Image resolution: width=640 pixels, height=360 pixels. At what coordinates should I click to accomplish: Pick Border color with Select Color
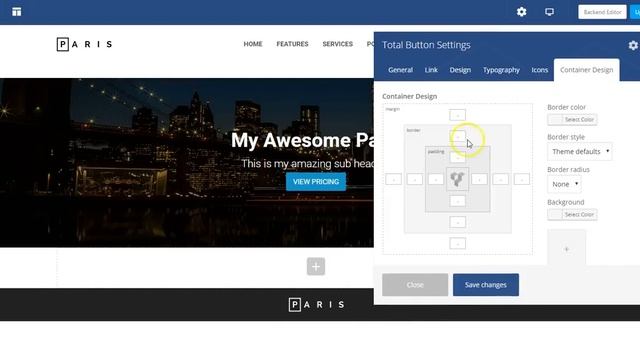[572, 120]
